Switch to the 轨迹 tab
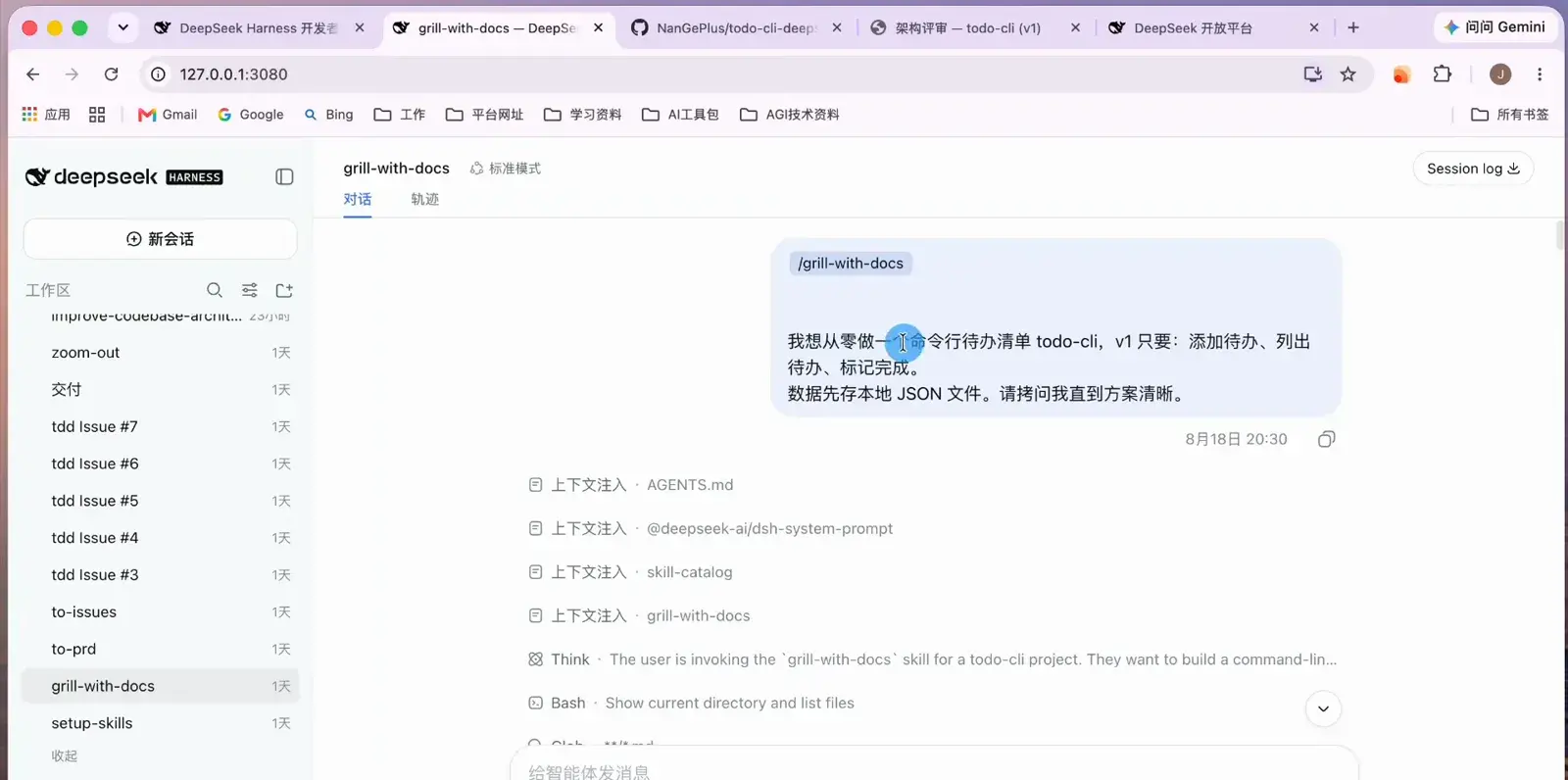This screenshot has height=780, width=1568. [424, 199]
